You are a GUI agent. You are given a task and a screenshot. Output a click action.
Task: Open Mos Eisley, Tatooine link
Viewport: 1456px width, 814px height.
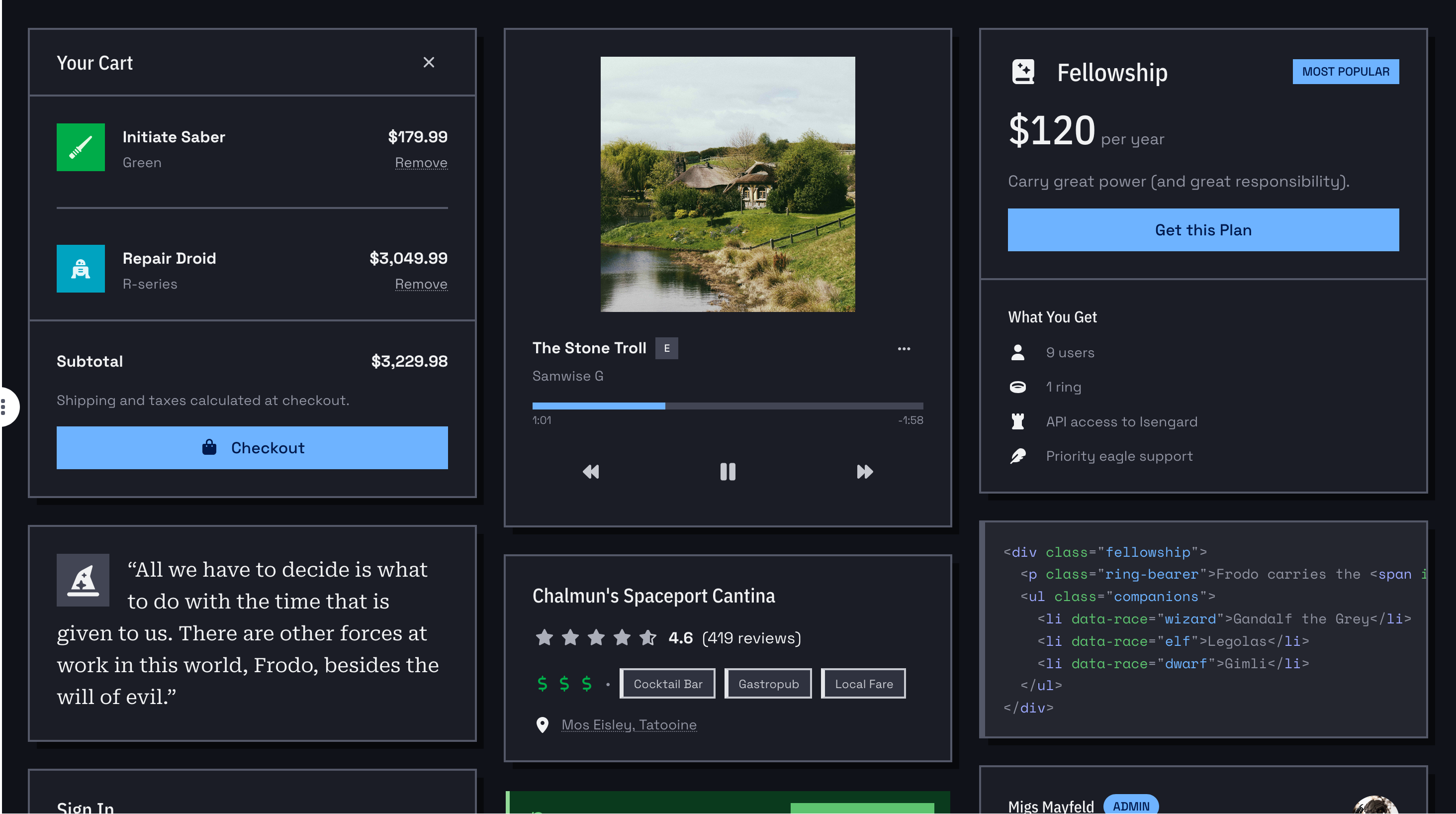pyautogui.click(x=629, y=724)
